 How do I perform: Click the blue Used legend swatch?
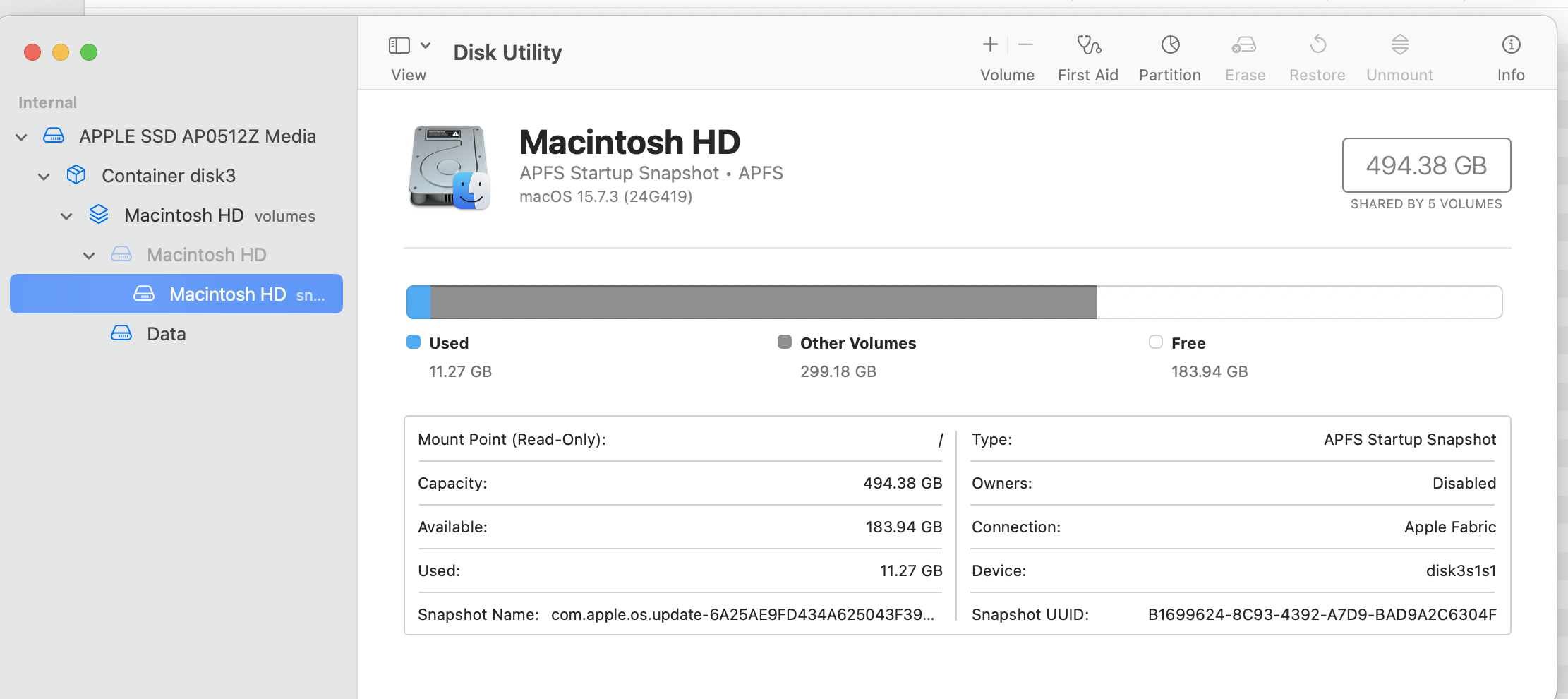tap(414, 342)
